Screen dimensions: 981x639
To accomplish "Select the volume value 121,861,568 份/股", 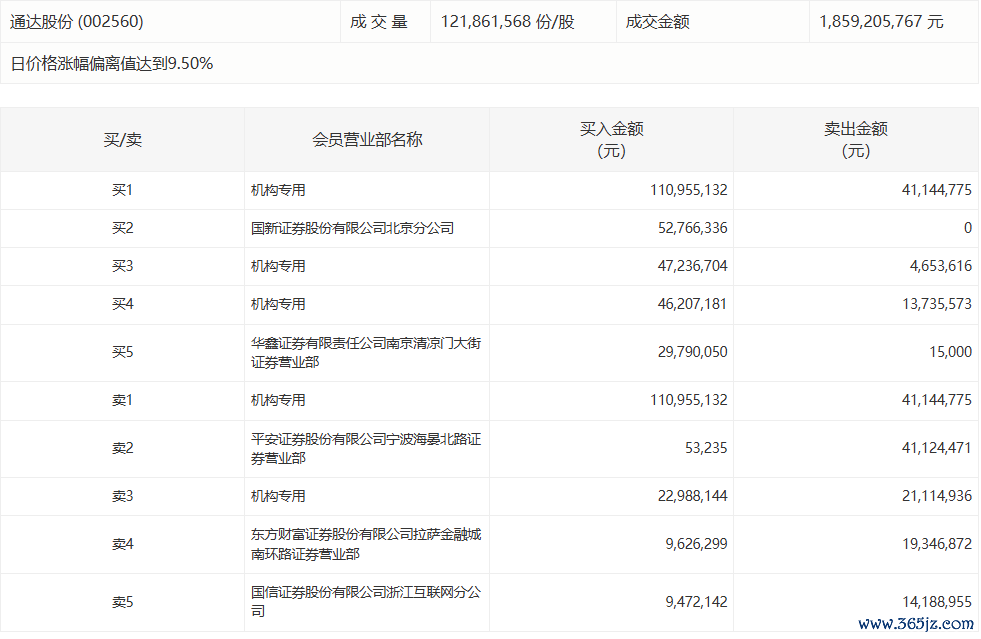I will click(507, 22).
